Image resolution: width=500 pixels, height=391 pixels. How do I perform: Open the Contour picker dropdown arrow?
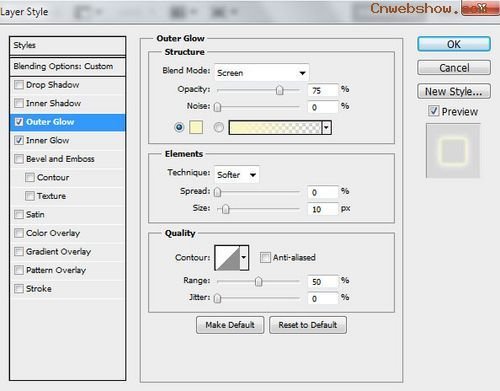[x=244, y=257]
